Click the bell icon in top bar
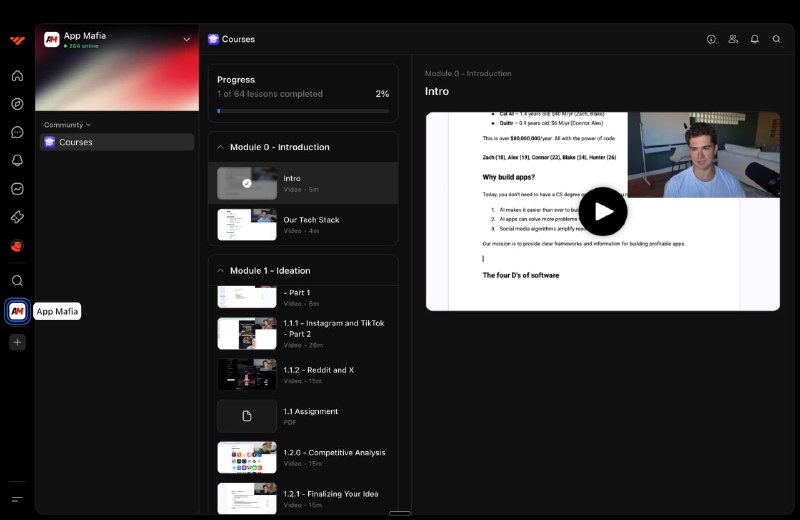This screenshot has width=800, height=520. 755,39
